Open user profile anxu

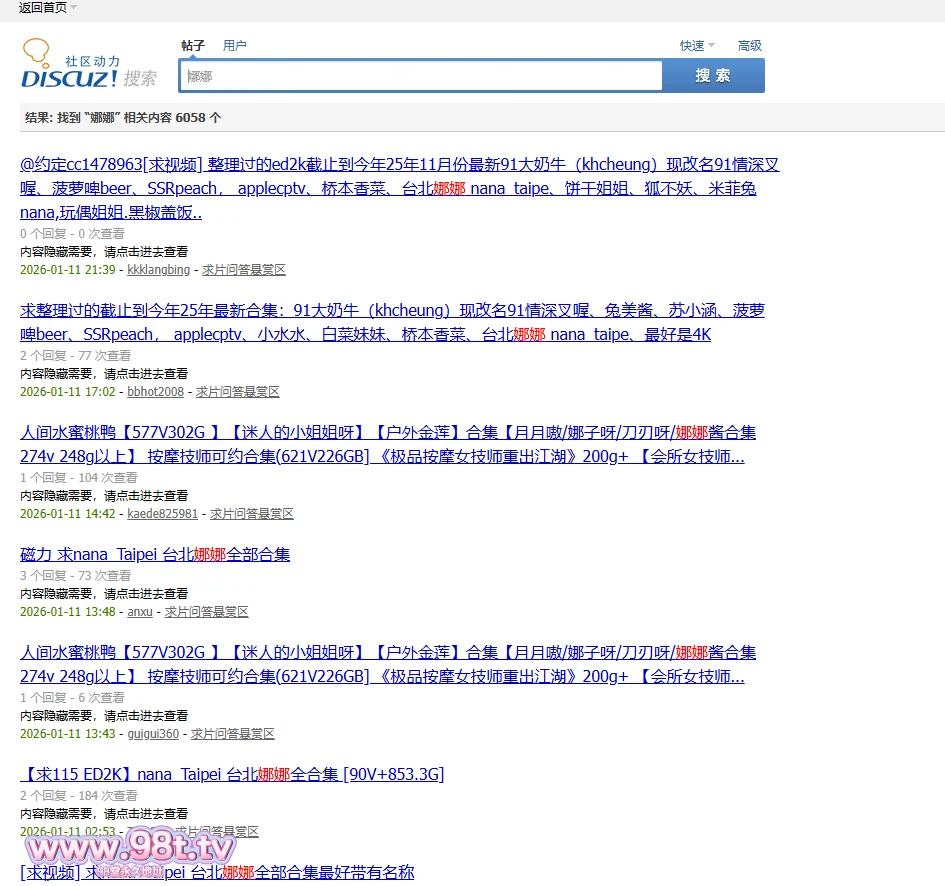[140, 612]
